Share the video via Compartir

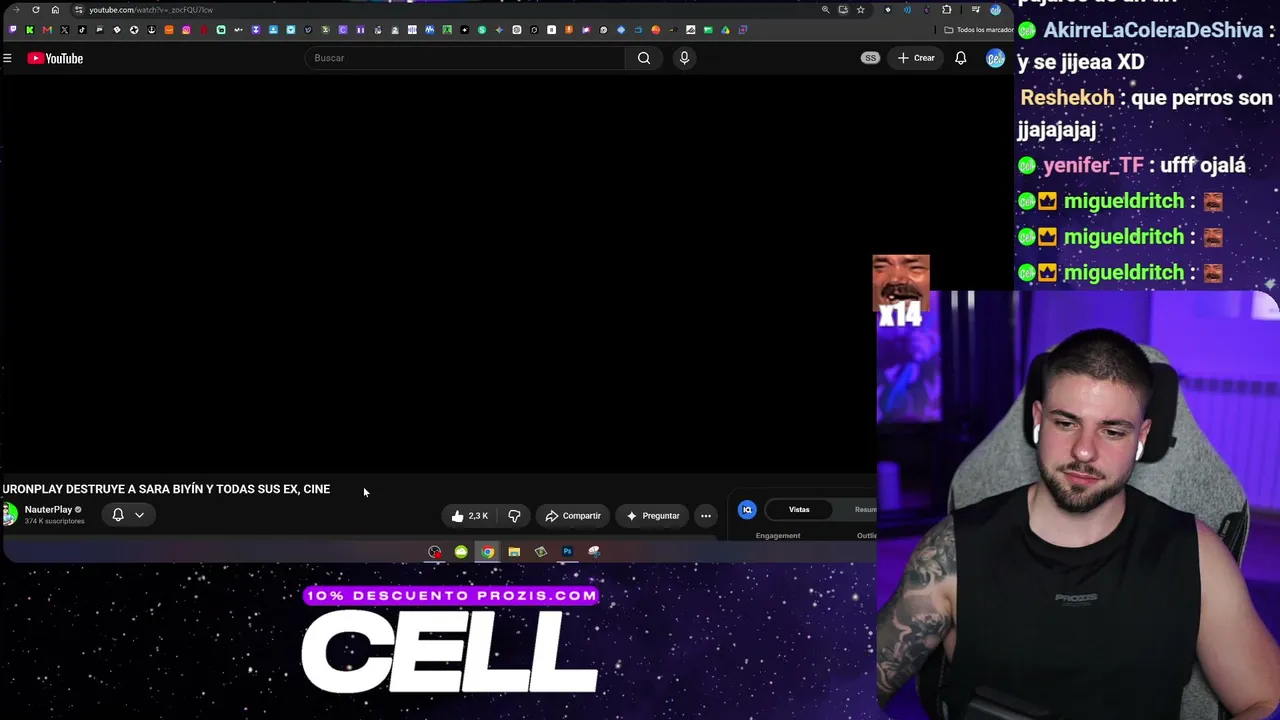(x=573, y=516)
